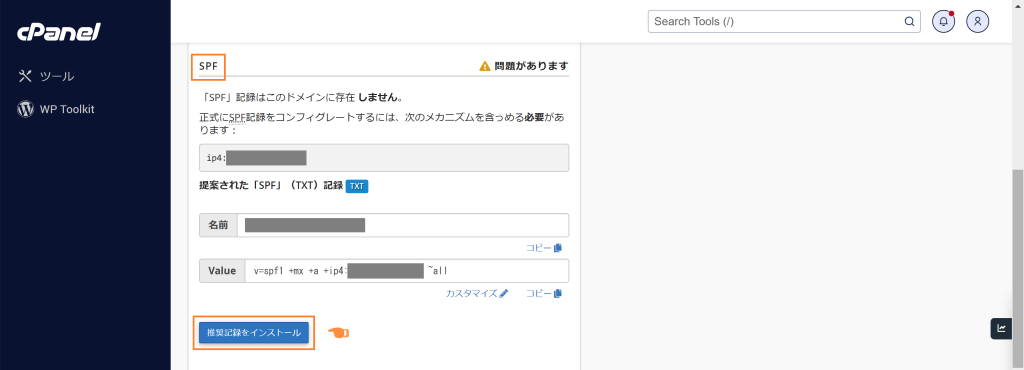Click the SPF section heading
Image resolution: width=1024 pixels, height=370 pixels.
pos(208,67)
